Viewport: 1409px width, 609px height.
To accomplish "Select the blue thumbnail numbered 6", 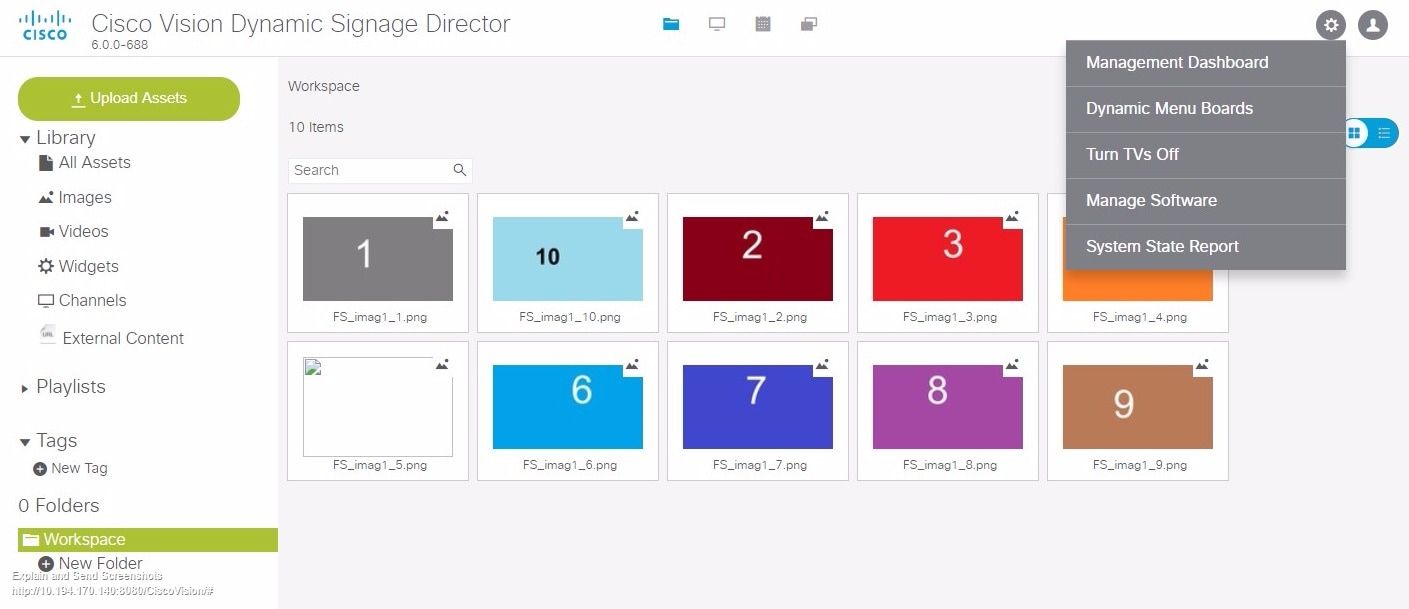I will point(568,407).
